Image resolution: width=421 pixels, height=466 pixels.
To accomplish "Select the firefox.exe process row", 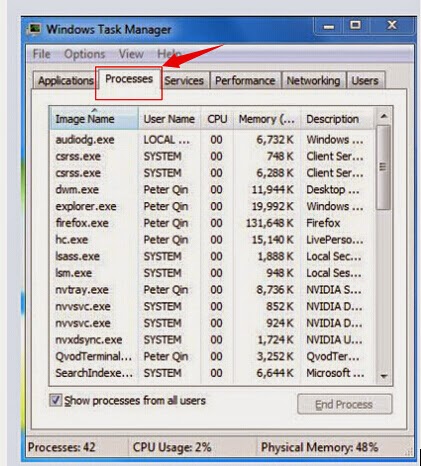I will click(x=212, y=223).
